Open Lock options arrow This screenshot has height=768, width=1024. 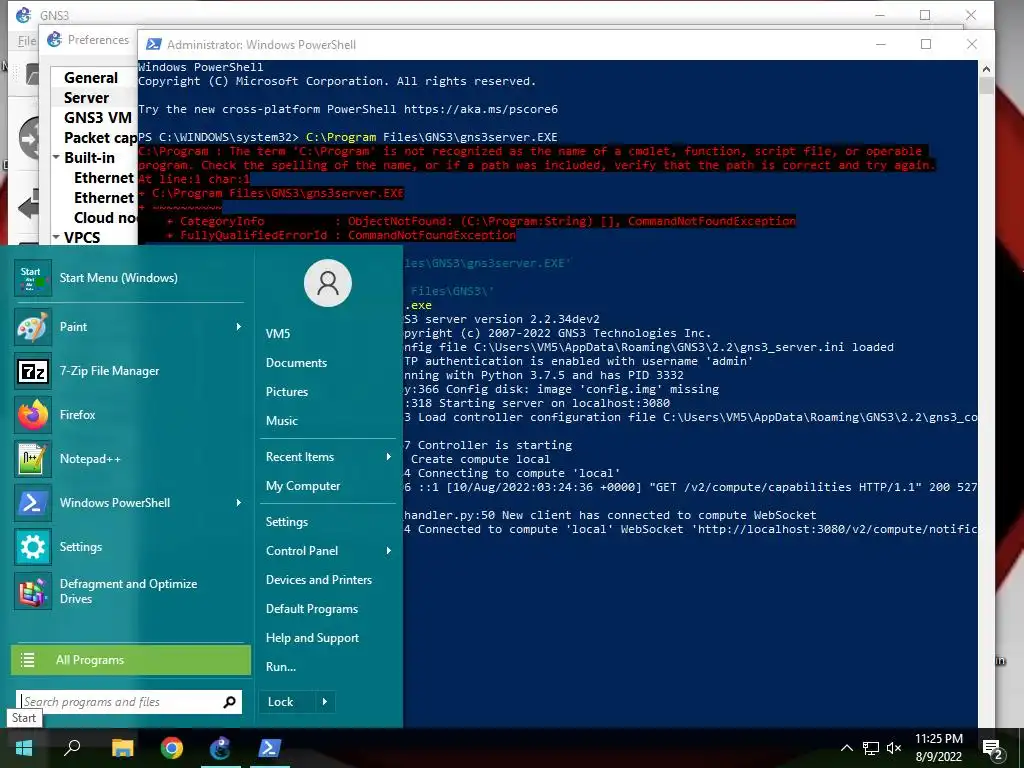click(325, 702)
